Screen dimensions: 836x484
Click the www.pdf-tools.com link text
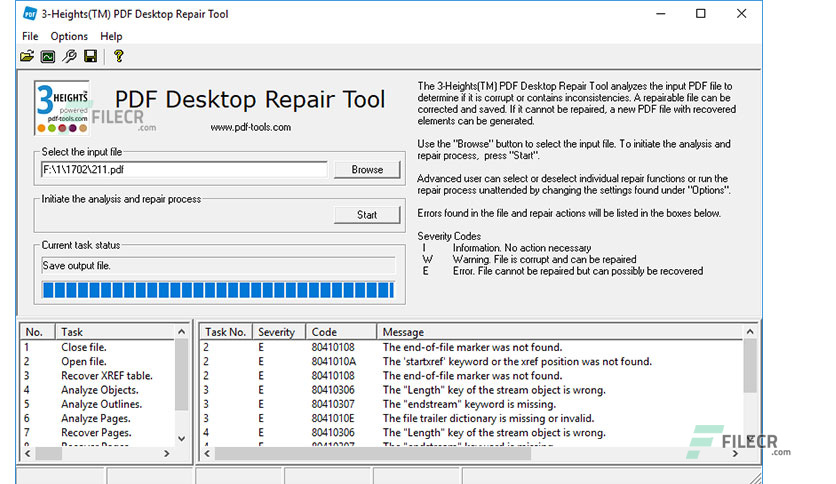click(x=251, y=127)
